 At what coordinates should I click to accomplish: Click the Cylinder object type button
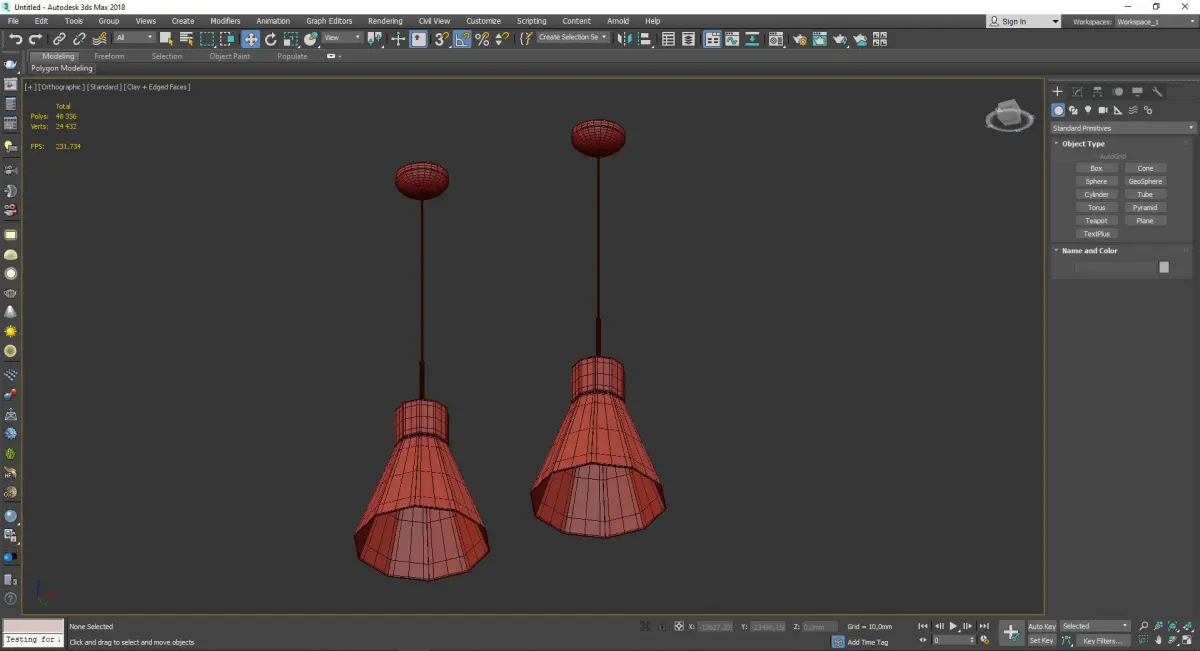point(1096,195)
